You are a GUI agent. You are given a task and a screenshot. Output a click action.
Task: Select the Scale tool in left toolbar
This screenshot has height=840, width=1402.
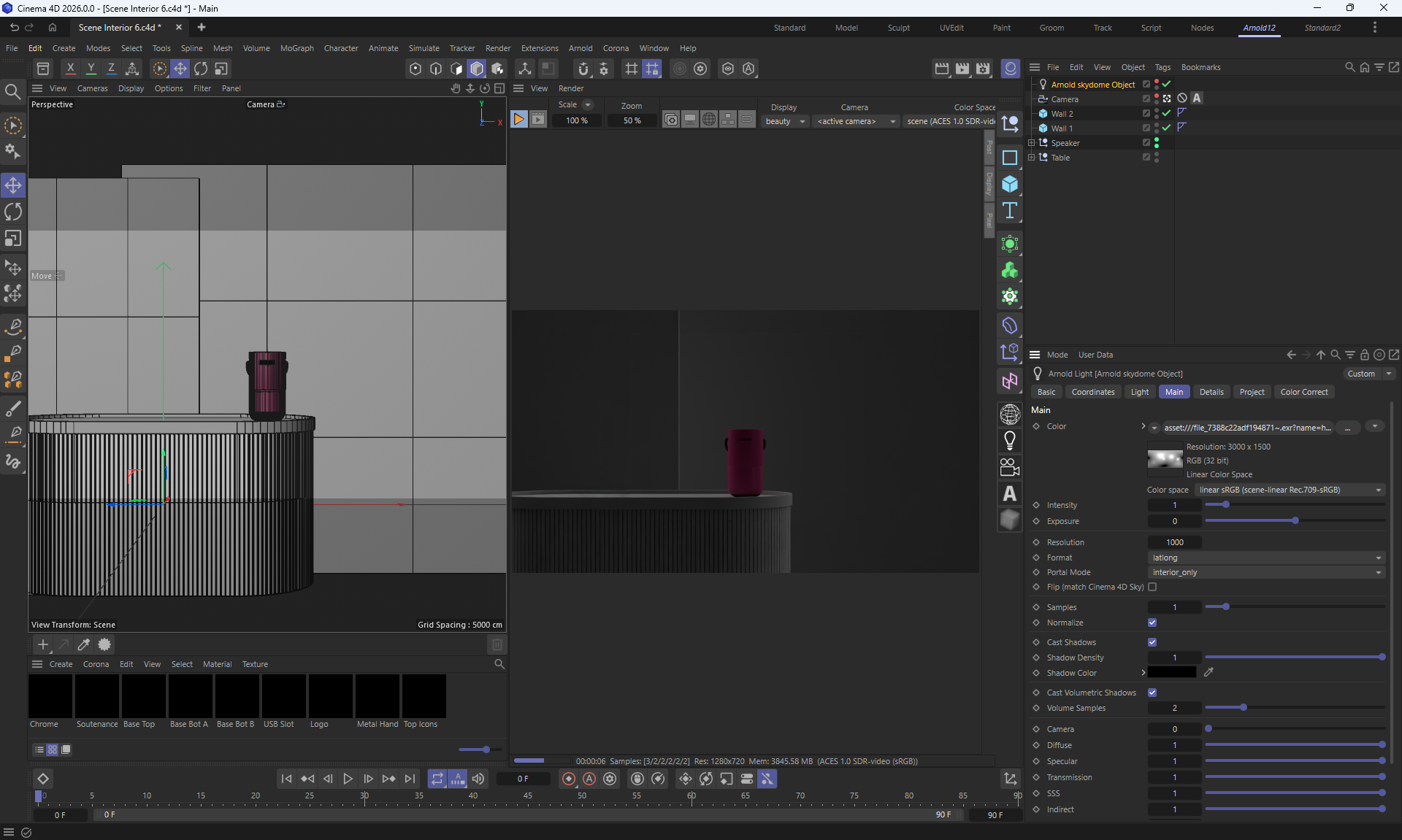(x=13, y=239)
